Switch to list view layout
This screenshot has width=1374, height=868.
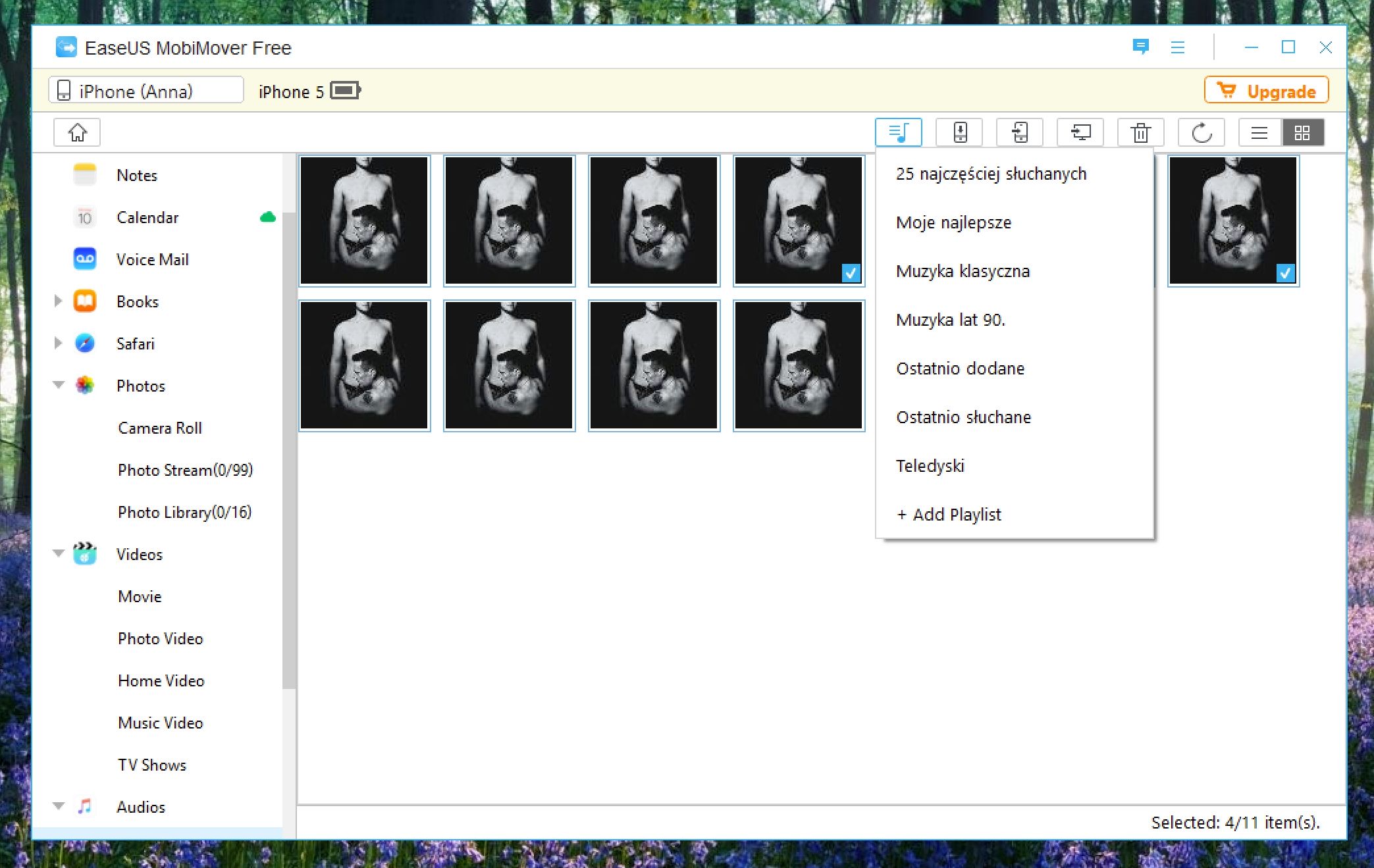tap(1259, 132)
